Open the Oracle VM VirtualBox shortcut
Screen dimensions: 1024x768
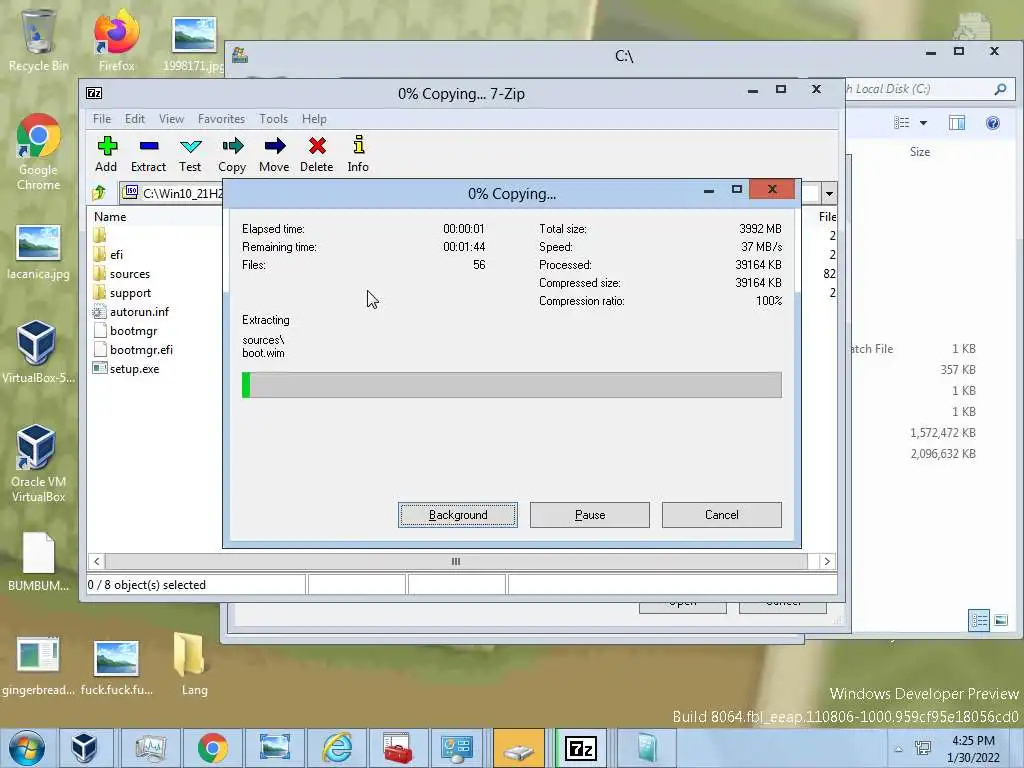pyautogui.click(x=38, y=462)
